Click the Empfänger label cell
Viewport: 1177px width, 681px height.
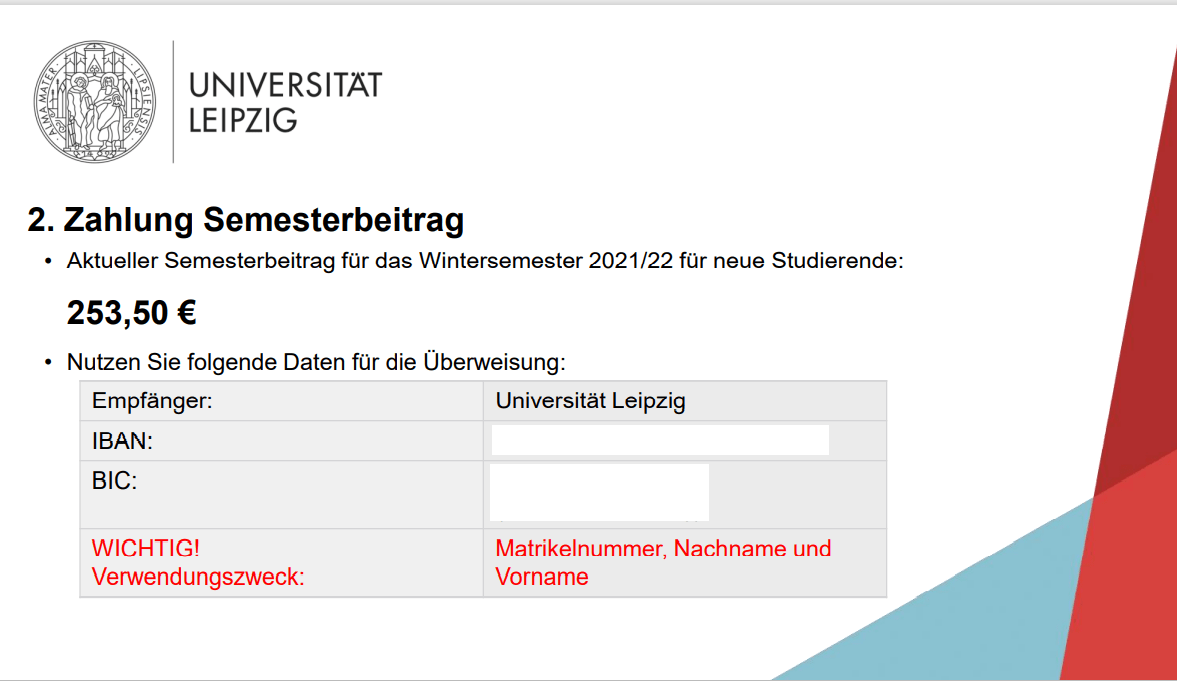tap(281, 401)
